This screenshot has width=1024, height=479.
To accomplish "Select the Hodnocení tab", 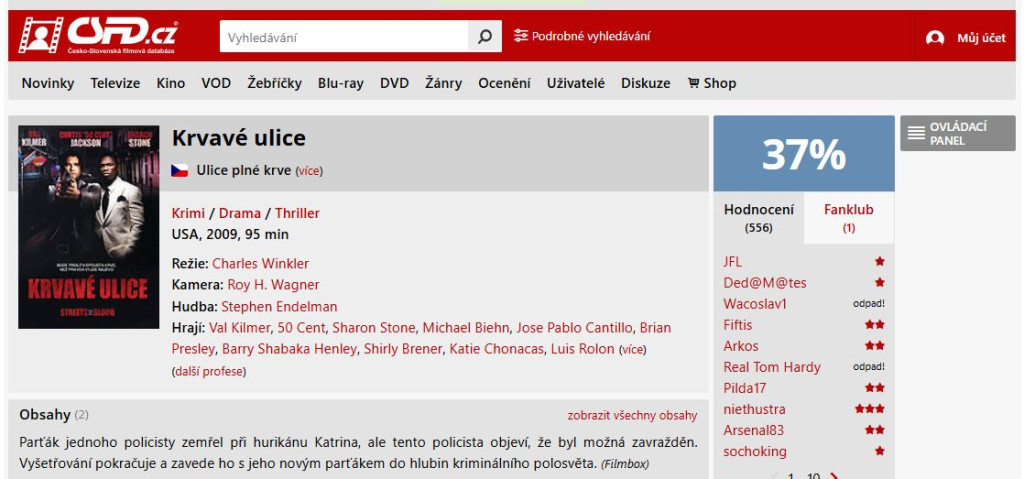I will point(759,218).
